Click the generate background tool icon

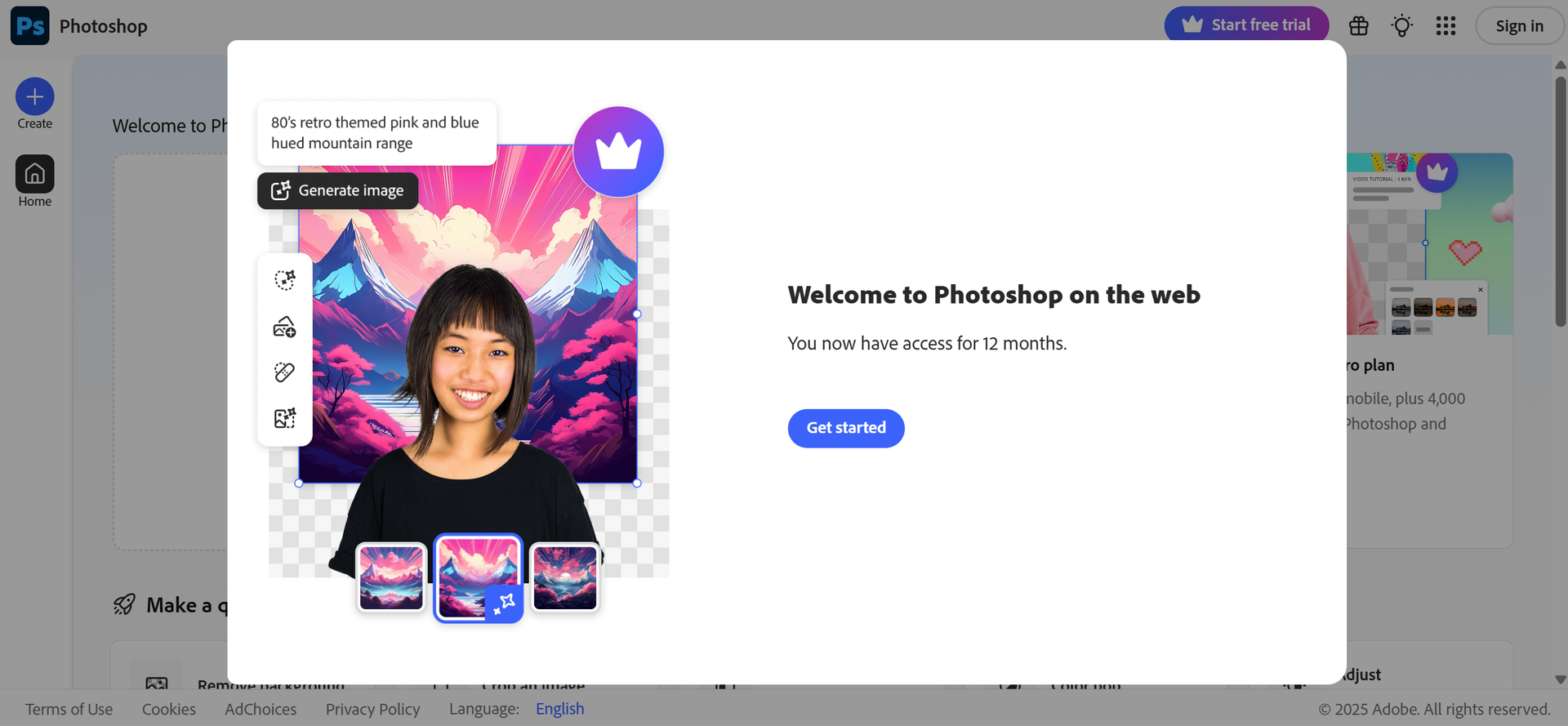click(x=284, y=419)
